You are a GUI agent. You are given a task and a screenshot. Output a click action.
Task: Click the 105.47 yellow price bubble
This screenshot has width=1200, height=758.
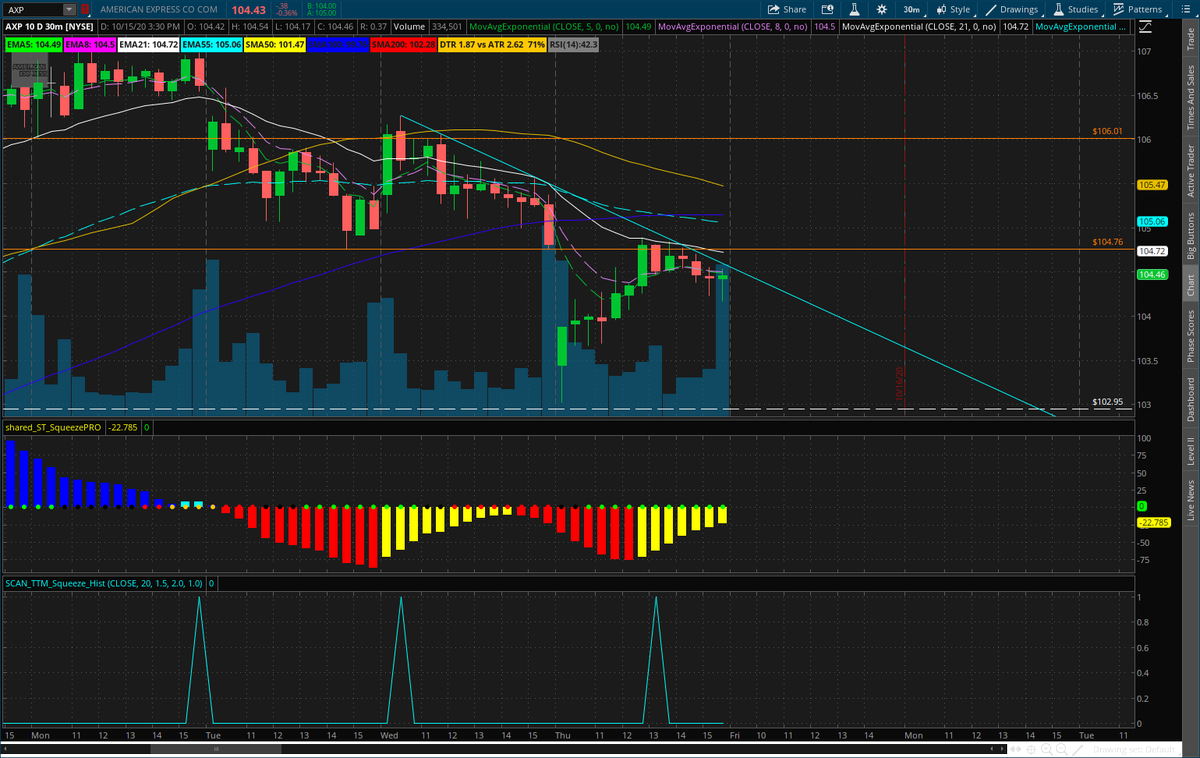tap(1153, 185)
